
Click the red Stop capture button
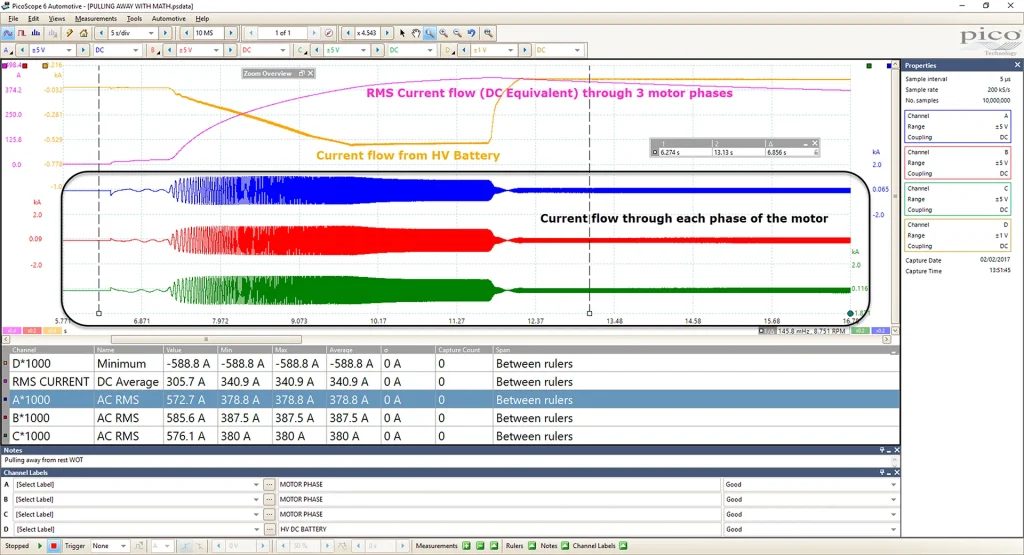pyautogui.click(x=54, y=546)
